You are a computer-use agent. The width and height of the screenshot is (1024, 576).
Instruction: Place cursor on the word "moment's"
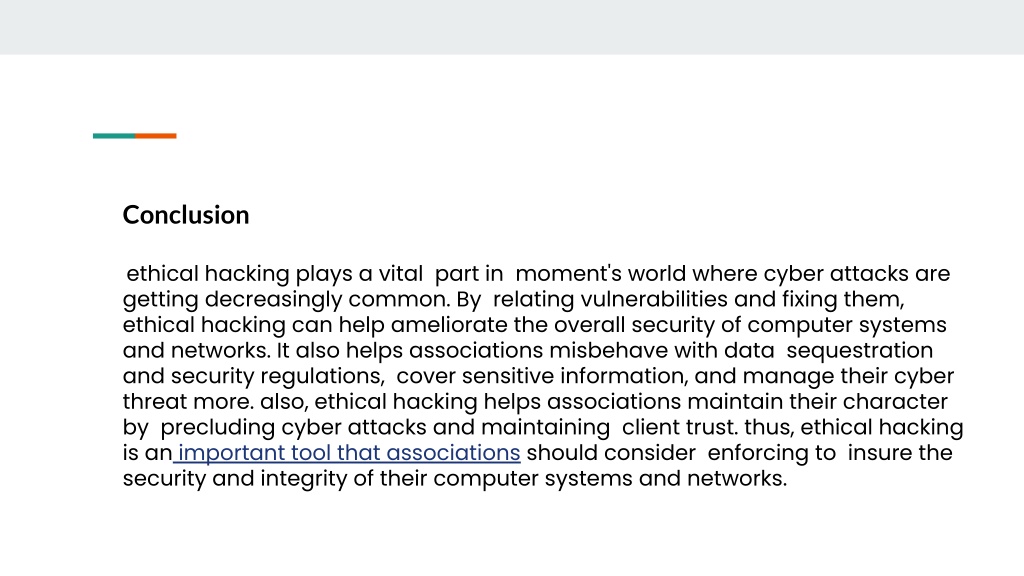pyautogui.click(x=568, y=274)
